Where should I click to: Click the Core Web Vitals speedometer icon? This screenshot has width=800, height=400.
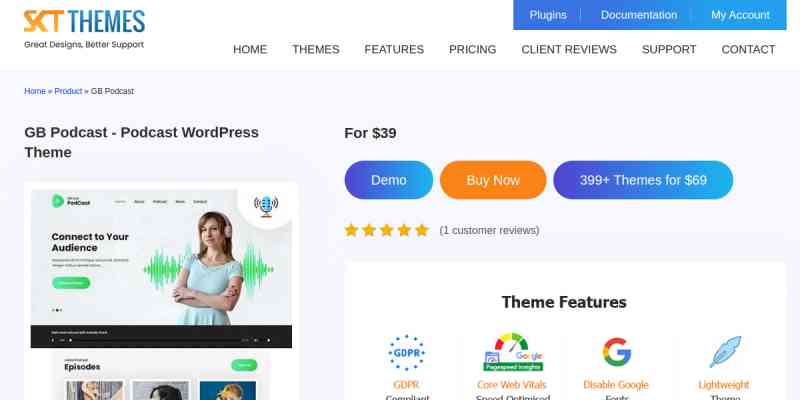tap(513, 352)
